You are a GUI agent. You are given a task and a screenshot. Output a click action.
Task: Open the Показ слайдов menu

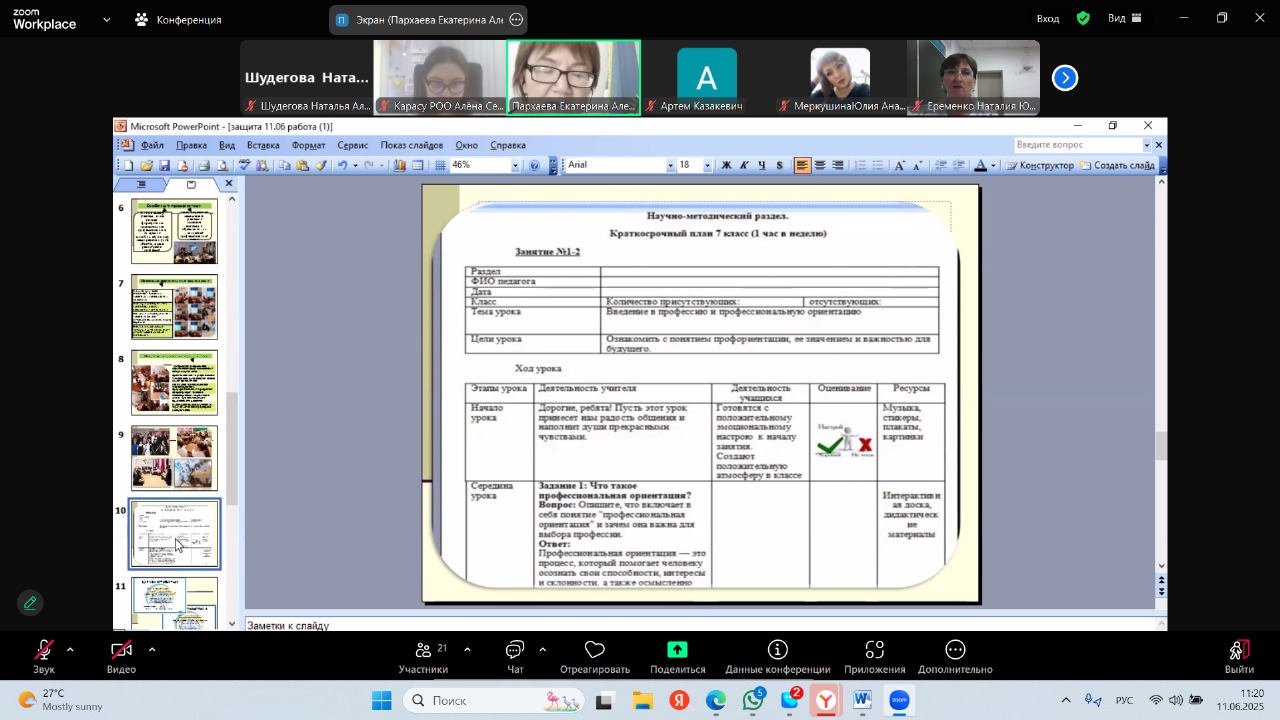pyautogui.click(x=411, y=145)
